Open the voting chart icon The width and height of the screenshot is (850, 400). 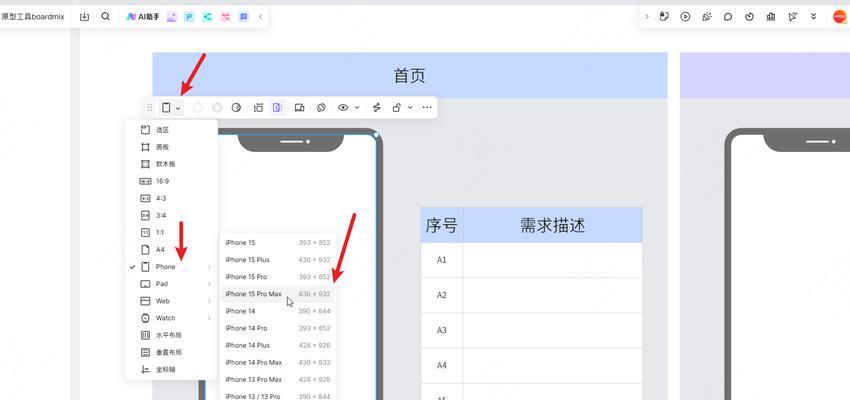[771, 17]
